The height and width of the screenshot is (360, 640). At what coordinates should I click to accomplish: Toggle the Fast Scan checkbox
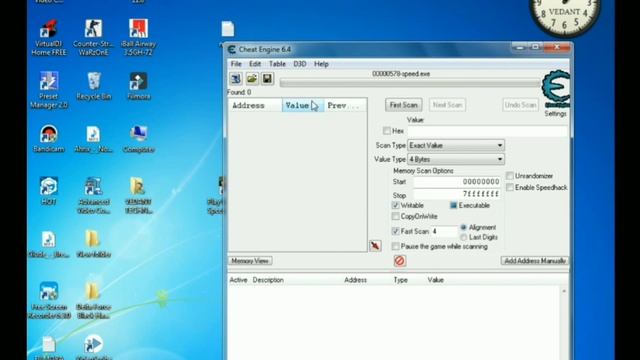396,231
